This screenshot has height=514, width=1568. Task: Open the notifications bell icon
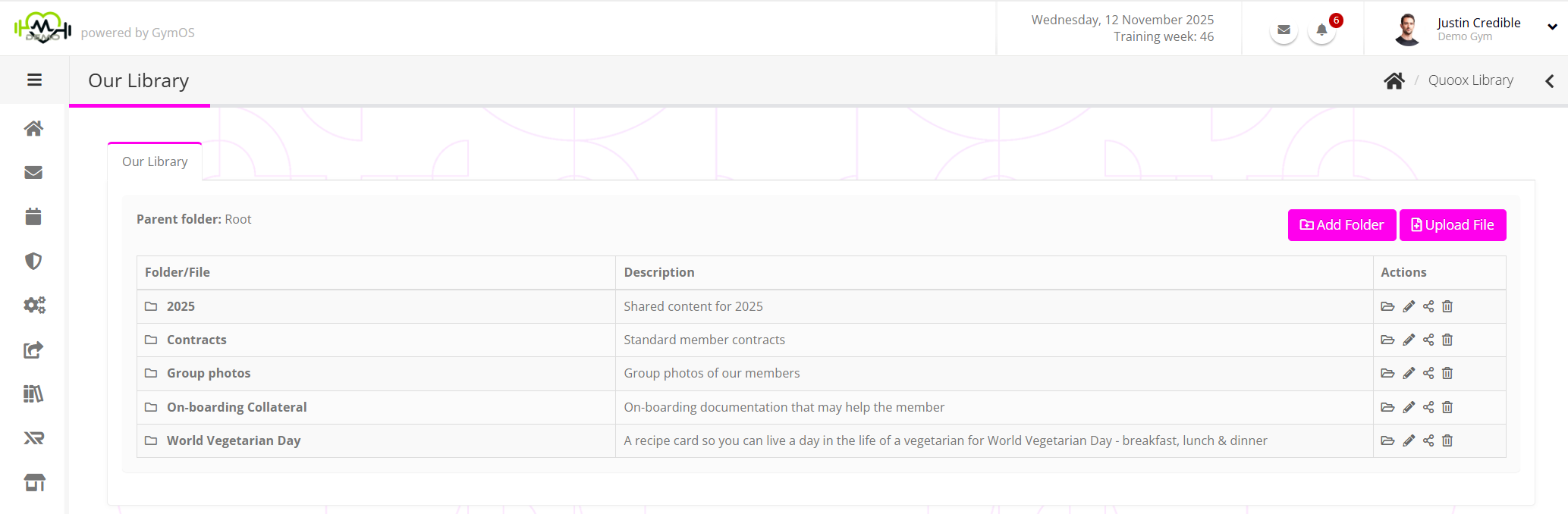tap(1321, 30)
